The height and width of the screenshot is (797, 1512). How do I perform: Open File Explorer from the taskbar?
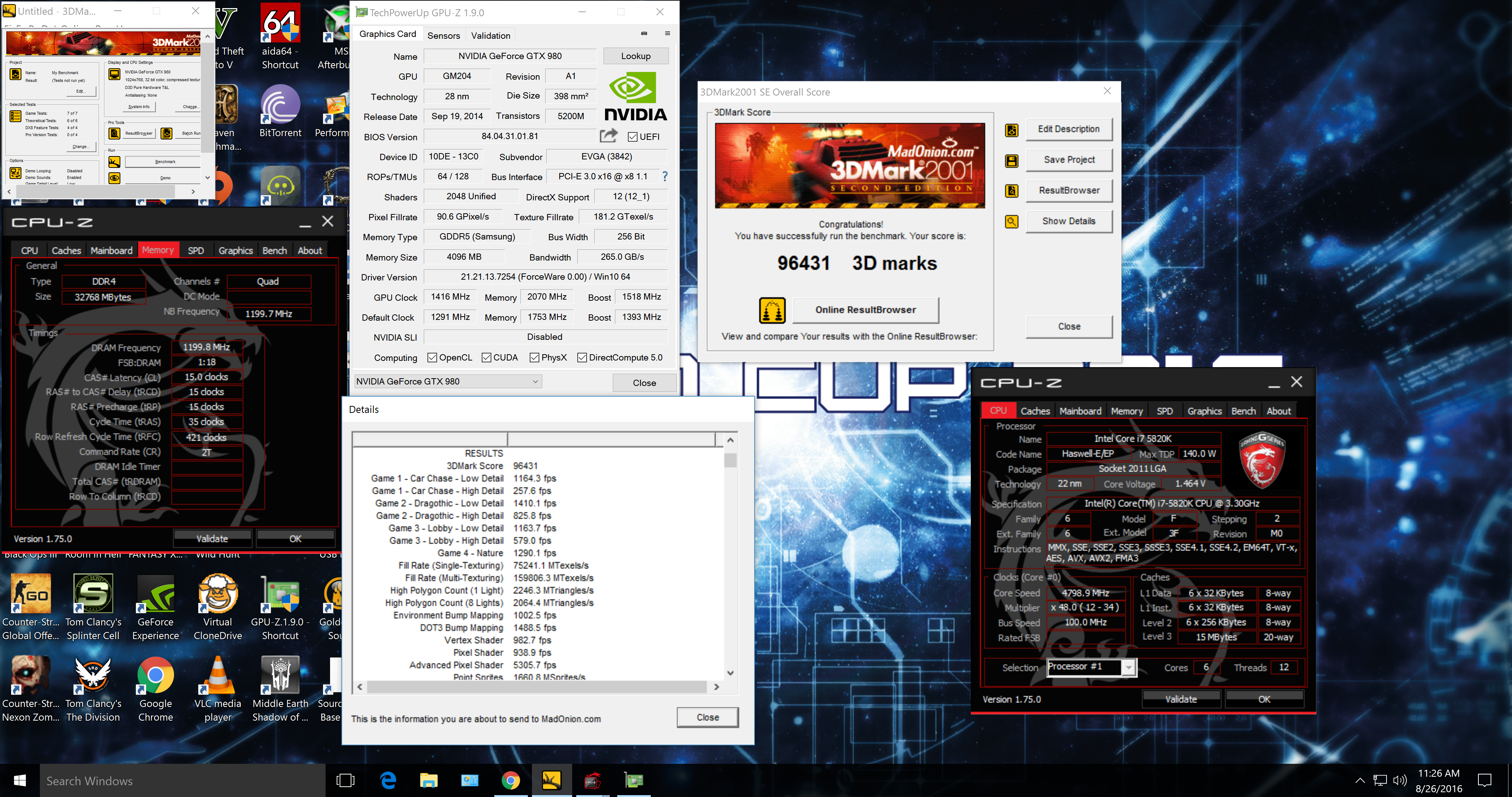pyautogui.click(x=429, y=780)
